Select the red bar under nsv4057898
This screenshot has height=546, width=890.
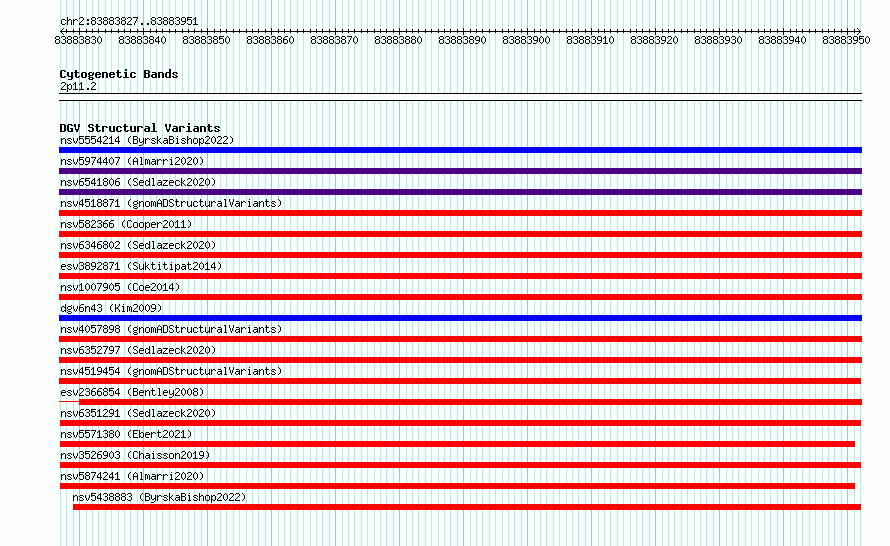pos(460,339)
